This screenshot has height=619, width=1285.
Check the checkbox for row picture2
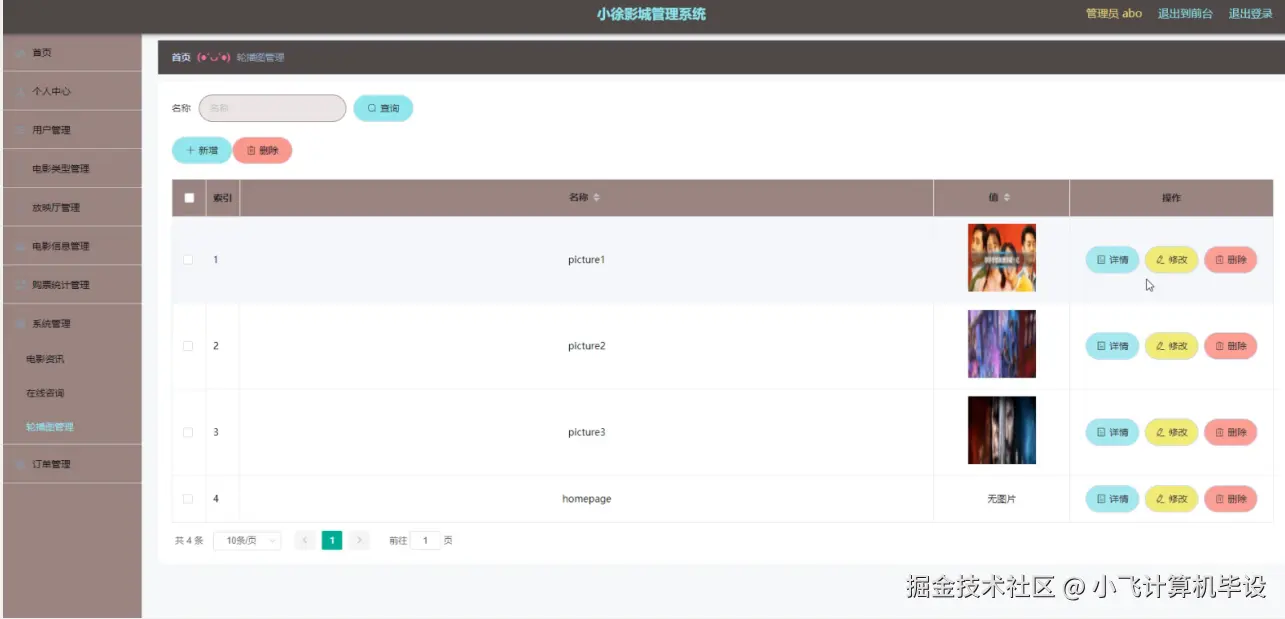coord(188,346)
